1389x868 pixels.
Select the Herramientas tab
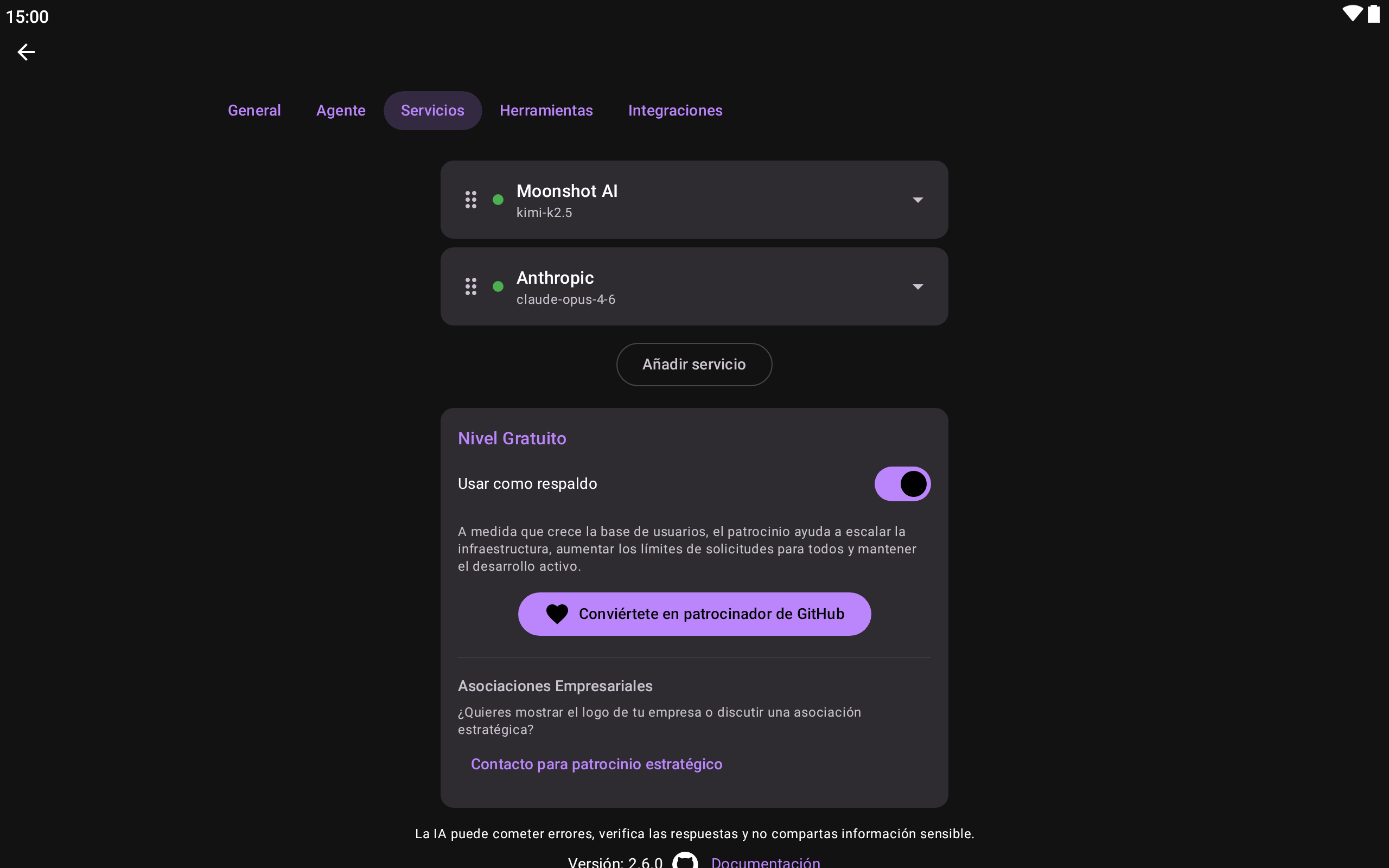click(x=546, y=110)
